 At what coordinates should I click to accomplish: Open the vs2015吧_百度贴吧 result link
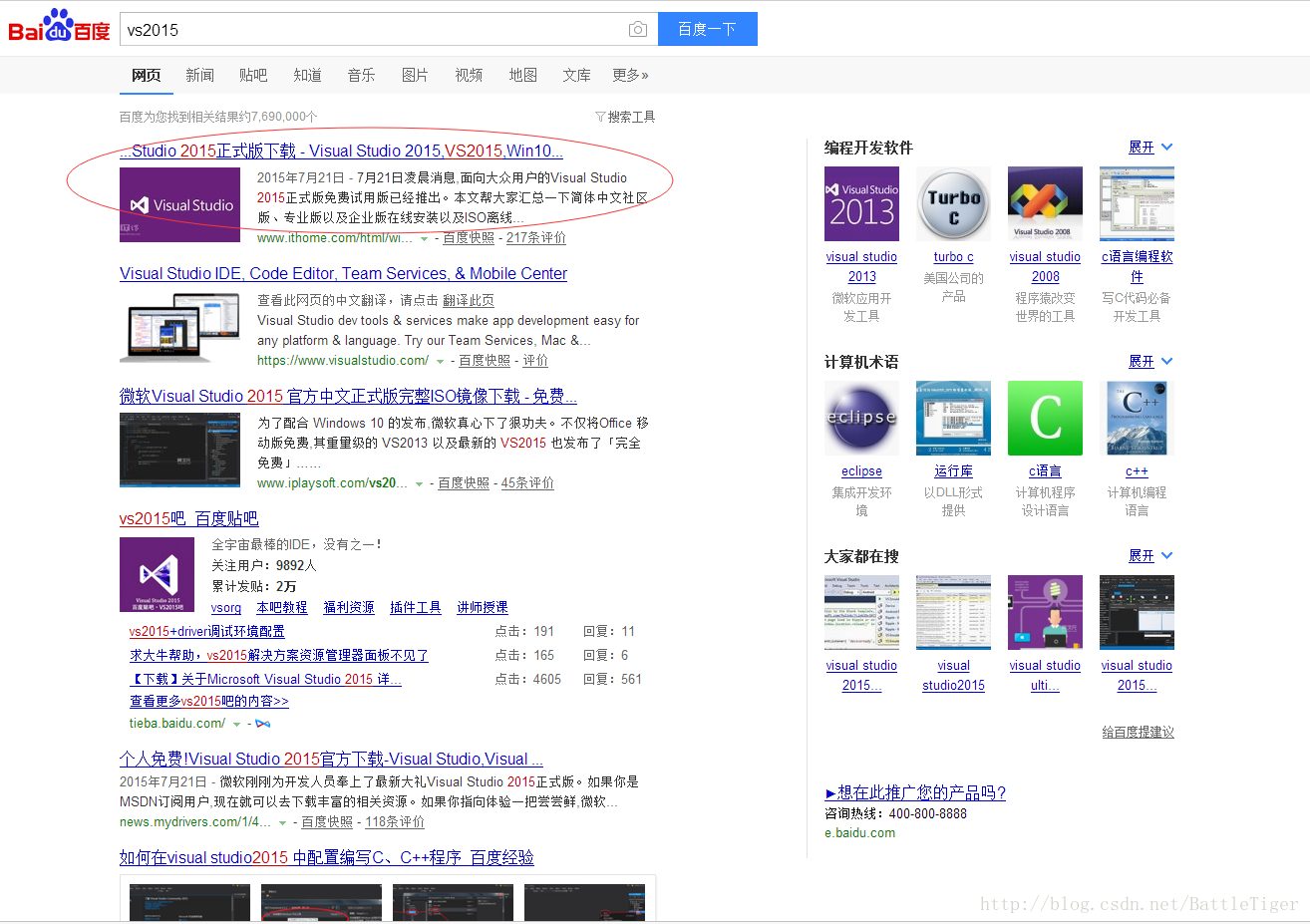pyautogui.click(x=188, y=519)
